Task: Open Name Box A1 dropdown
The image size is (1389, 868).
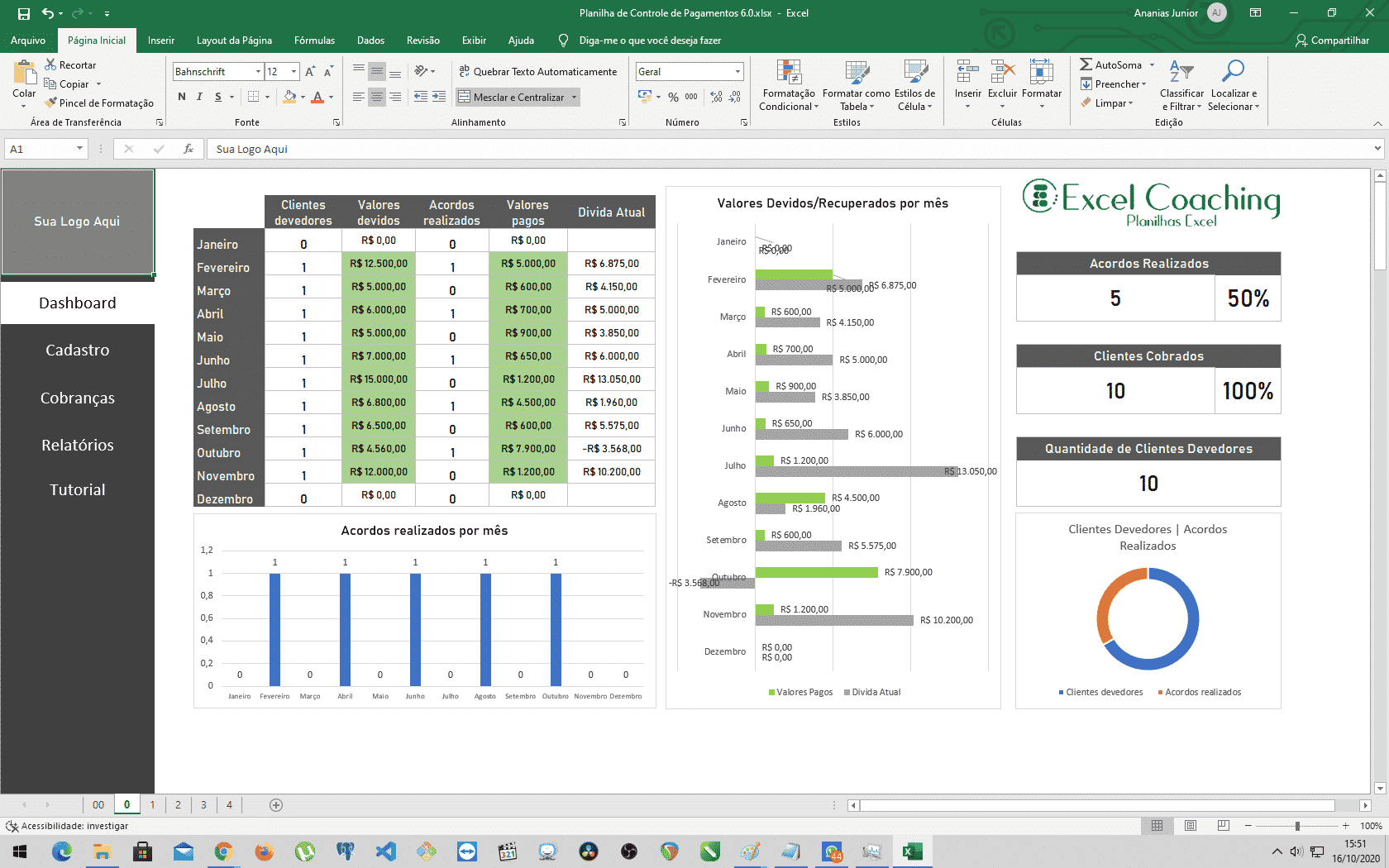Action: coord(79,149)
